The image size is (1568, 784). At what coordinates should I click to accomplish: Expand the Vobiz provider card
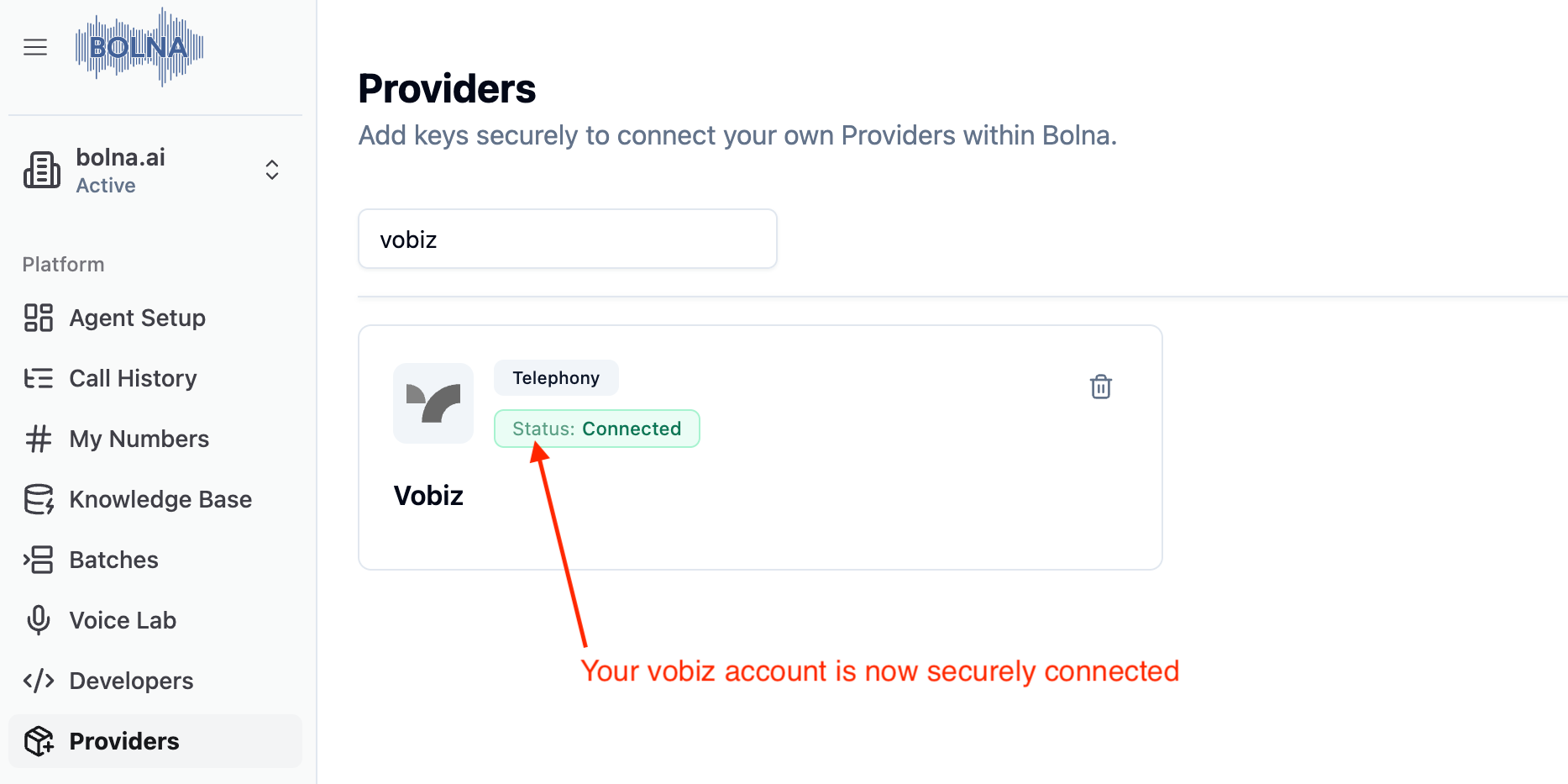[760, 447]
